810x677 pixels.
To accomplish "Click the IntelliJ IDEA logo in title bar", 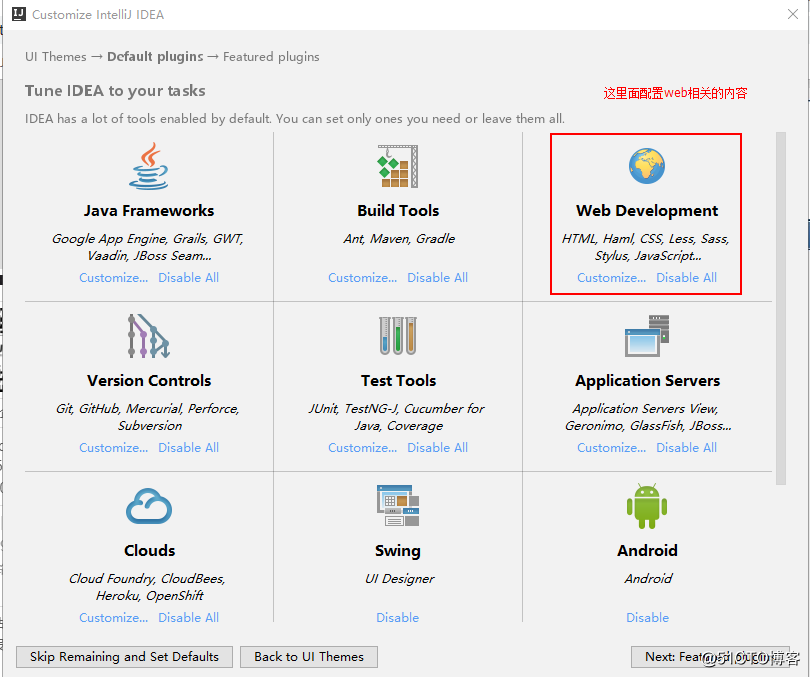I will tap(19, 14).
